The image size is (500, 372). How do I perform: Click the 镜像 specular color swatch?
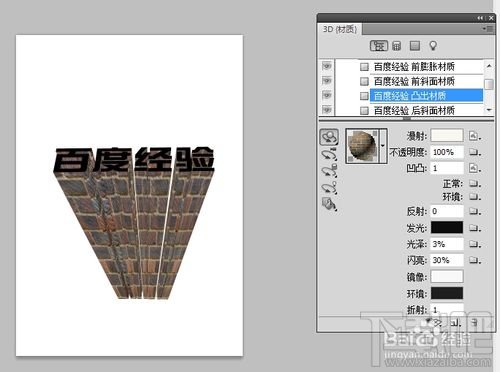click(x=447, y=276)
